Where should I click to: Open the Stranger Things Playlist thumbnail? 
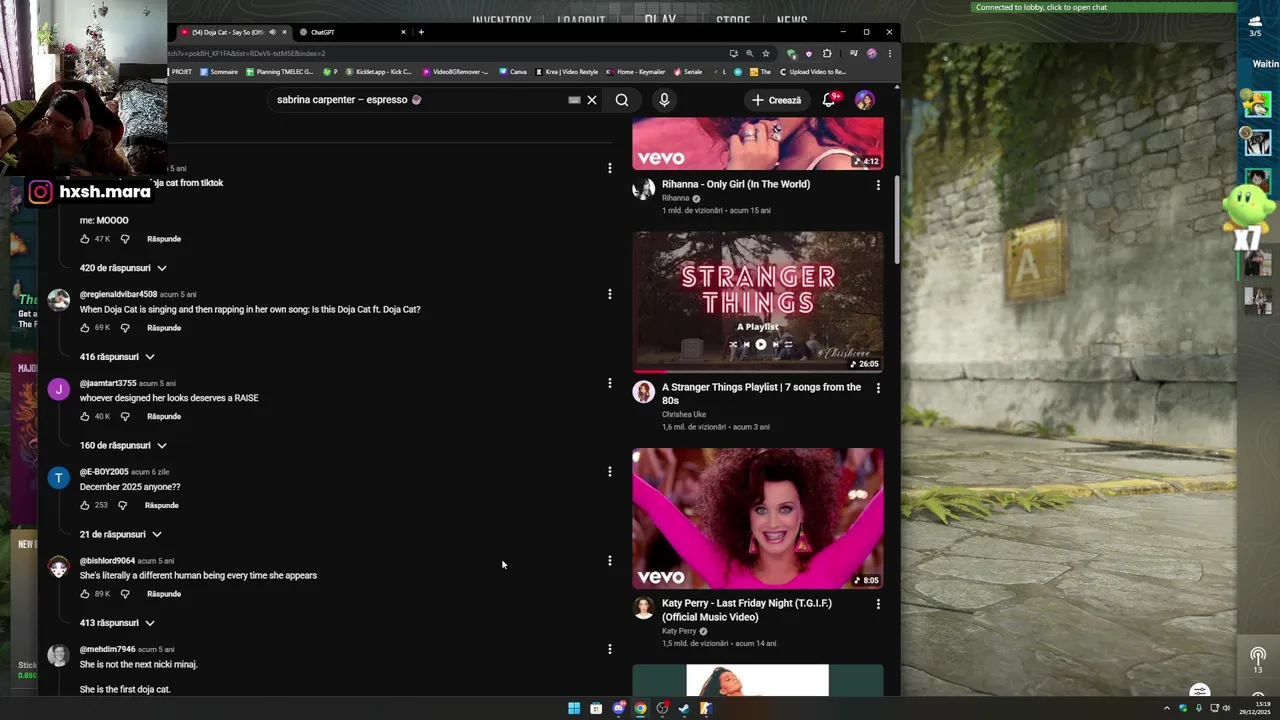pos(758,302)
